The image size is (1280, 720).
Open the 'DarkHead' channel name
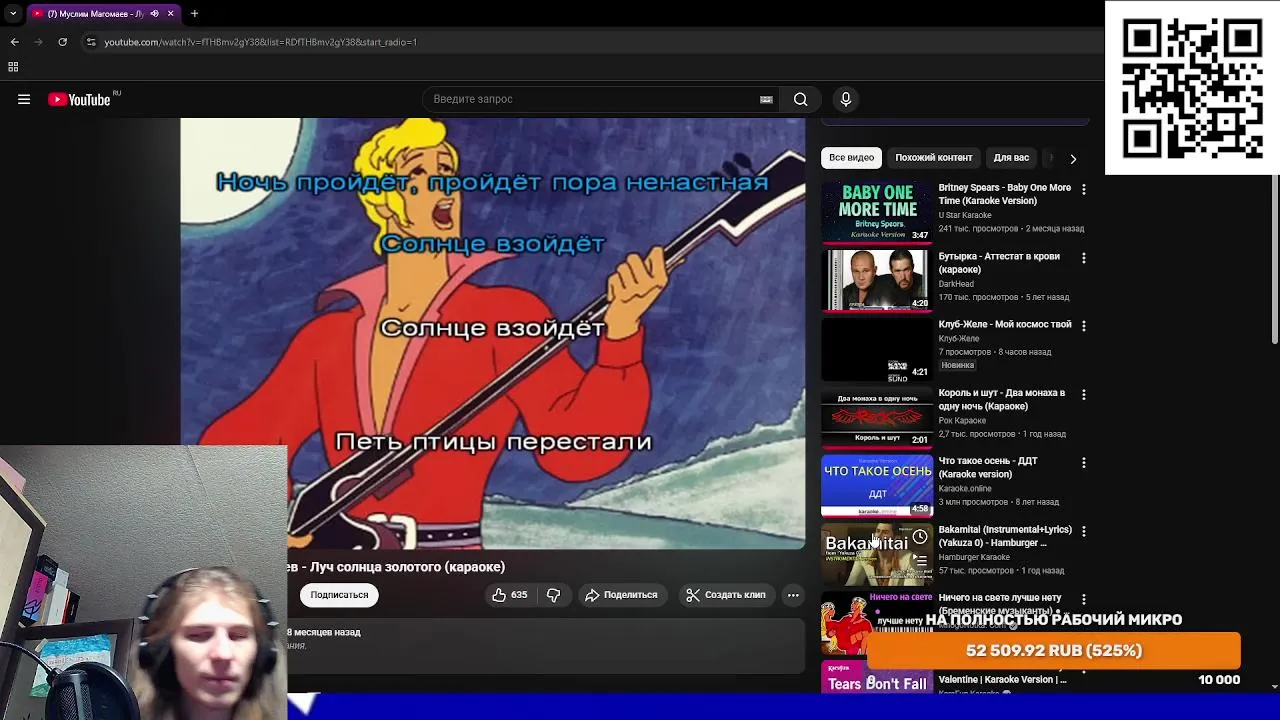pos(956,284)
